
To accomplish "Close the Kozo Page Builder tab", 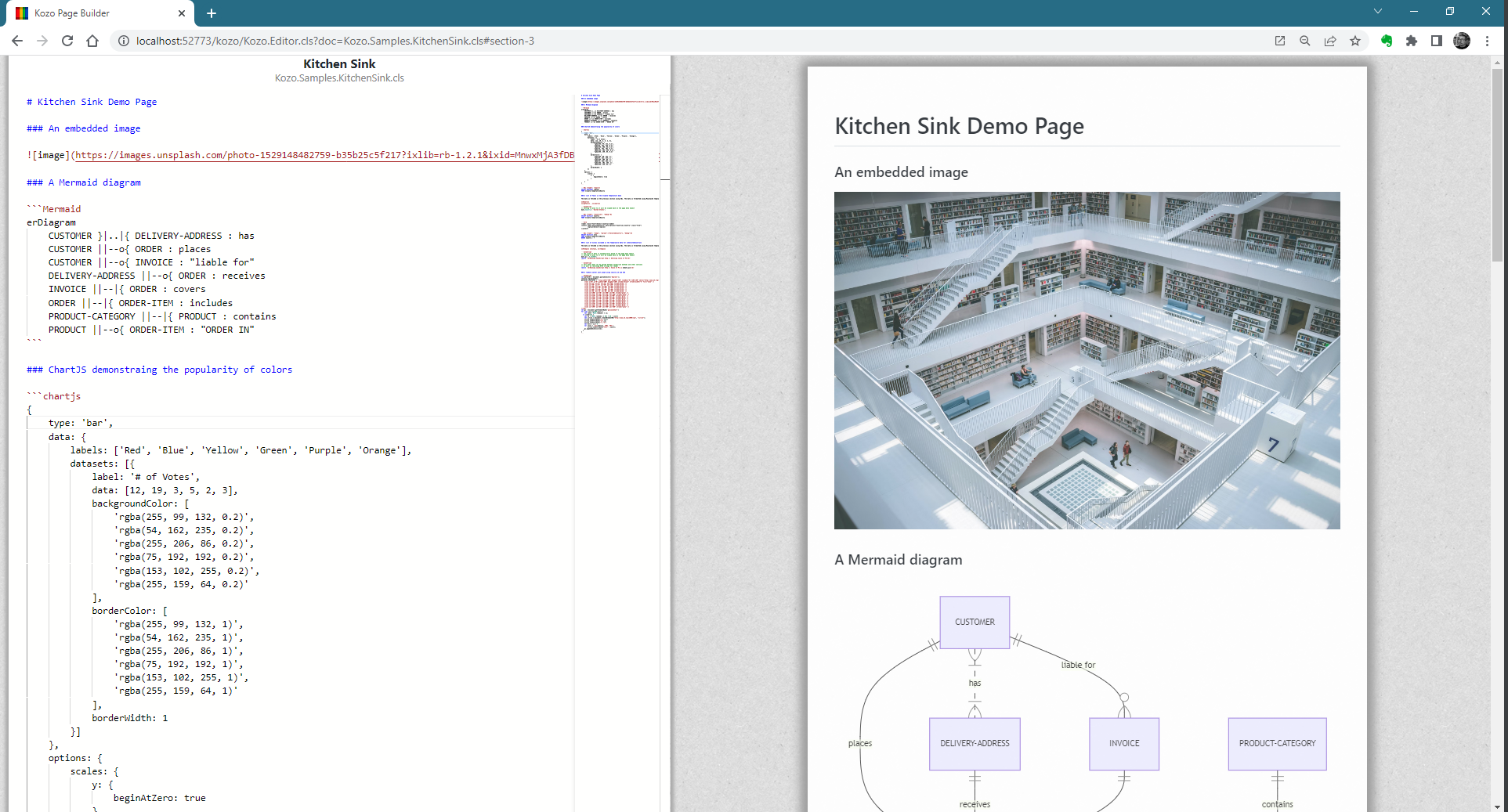I will click(182, 13).
